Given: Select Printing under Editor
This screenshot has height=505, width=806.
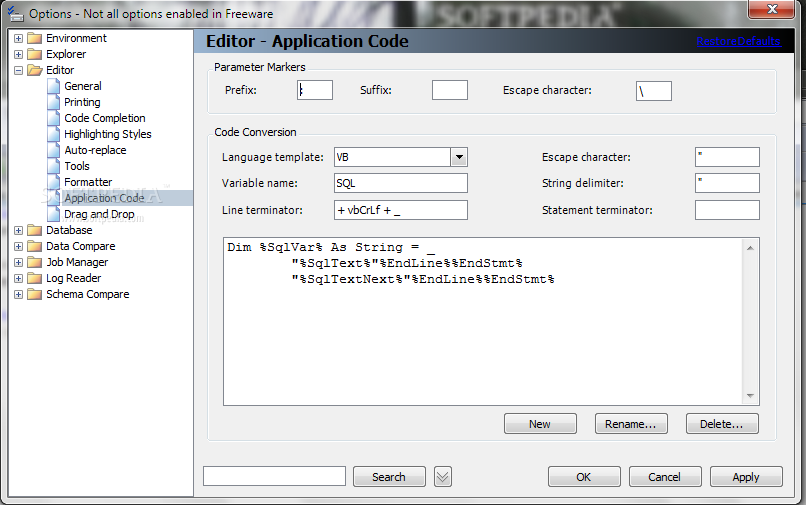Looking at the screenshot, I should pos(82,102).
